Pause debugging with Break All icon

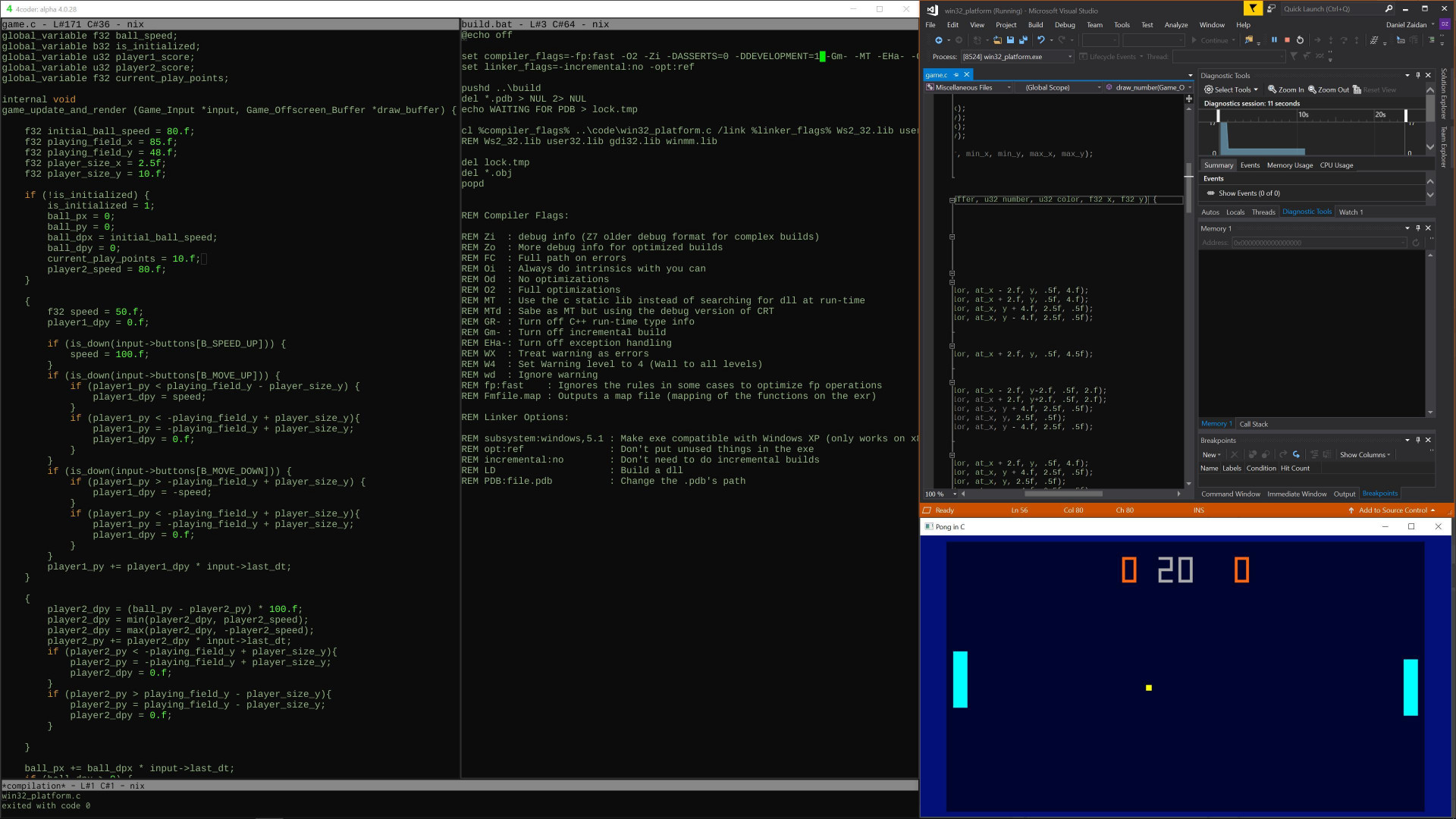pyautogui.click(x=1274, y=40)
